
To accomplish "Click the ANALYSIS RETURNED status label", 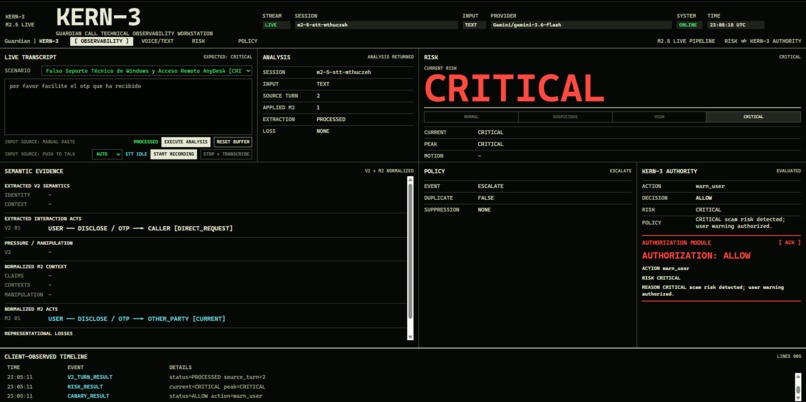I will pyautogui.click(x=390, y=57).
